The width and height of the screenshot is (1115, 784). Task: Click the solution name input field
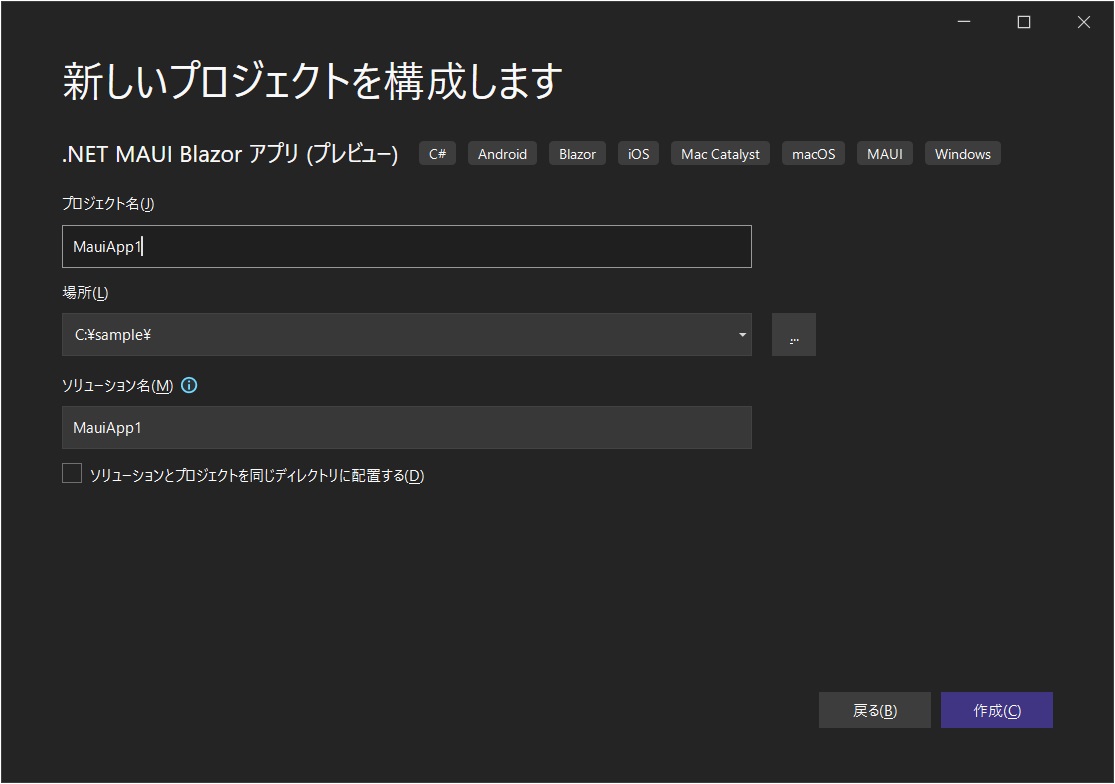407,427
